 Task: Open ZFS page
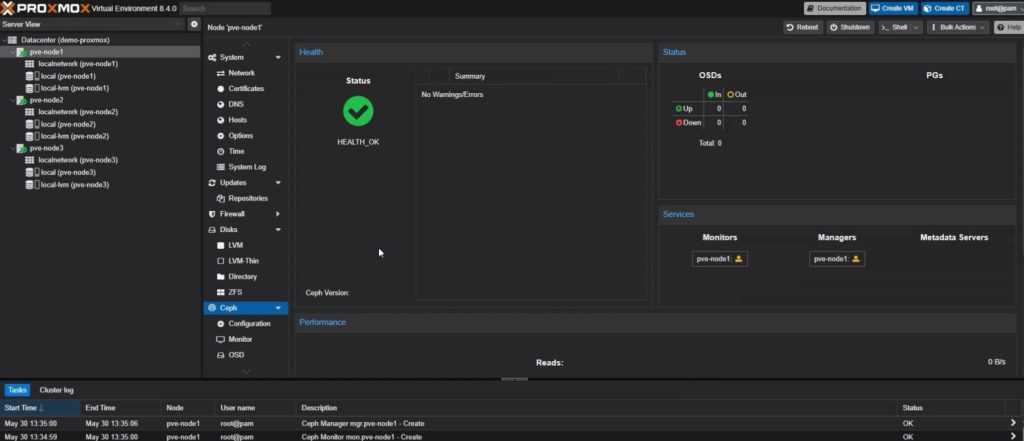(235, 293)
